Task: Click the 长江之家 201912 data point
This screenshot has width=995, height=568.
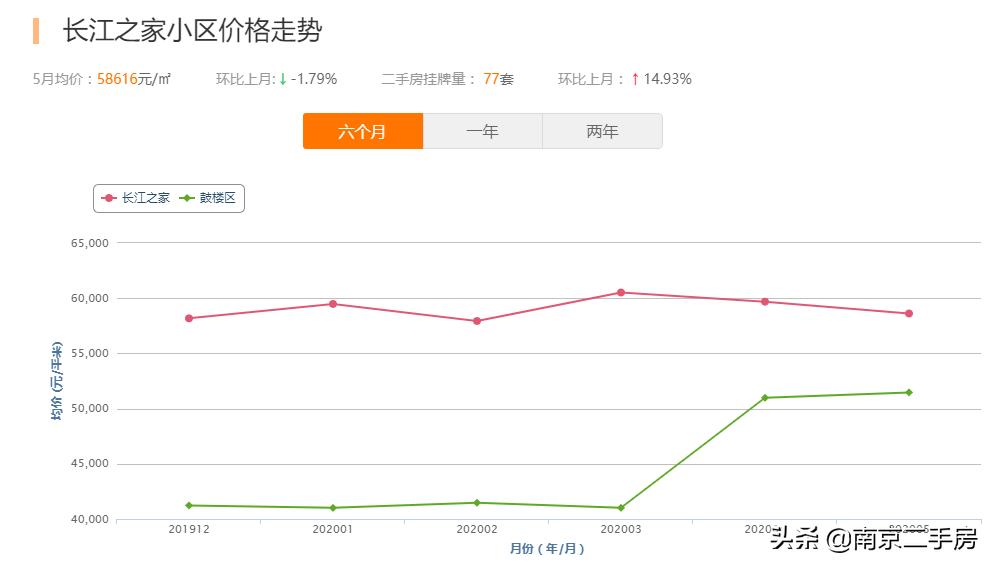Action: point(189,319)
